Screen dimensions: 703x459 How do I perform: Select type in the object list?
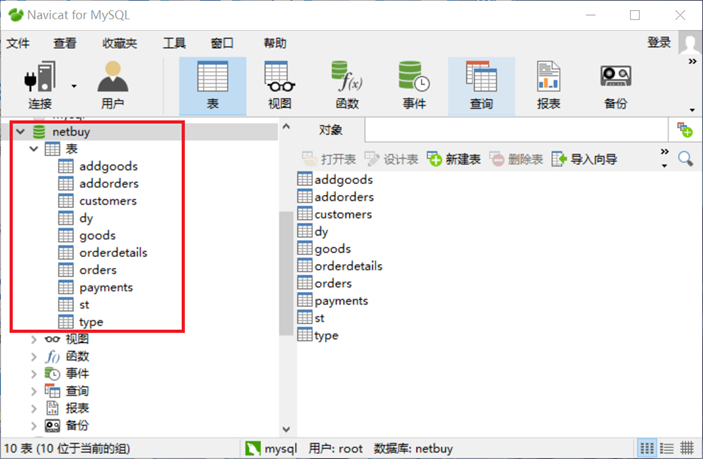tap(326, 335)
